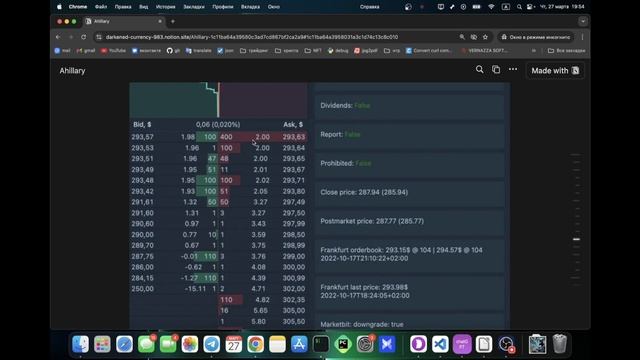640x360 pixels.
Task: Open the Файл menu
Action: pyautogui.click(x=101, y=7)
